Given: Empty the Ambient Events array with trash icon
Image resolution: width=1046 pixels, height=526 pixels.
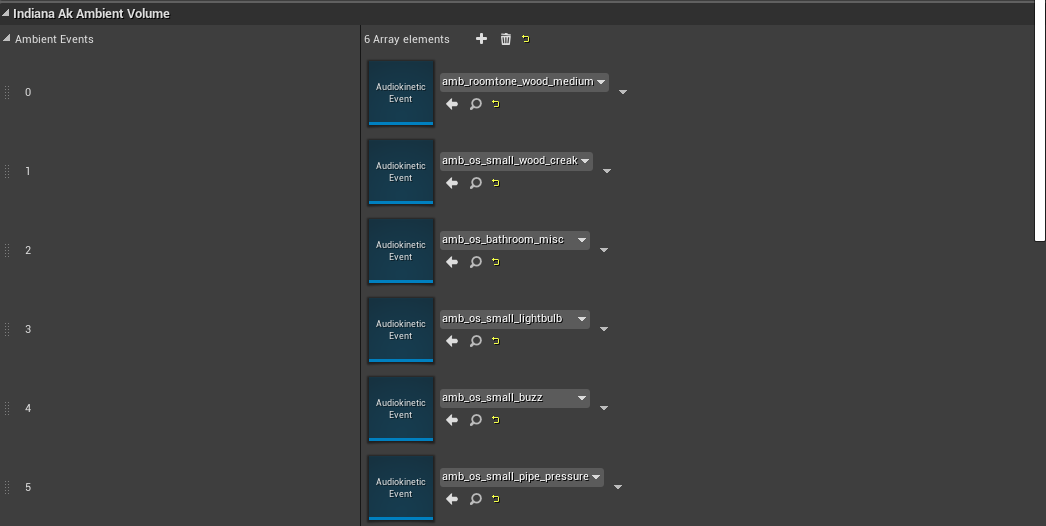Looking at the screenshot, I should click(506, 39).
